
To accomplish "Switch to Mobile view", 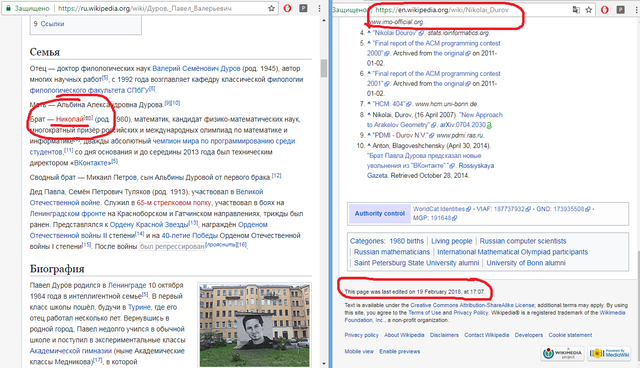I will (359, 351).
